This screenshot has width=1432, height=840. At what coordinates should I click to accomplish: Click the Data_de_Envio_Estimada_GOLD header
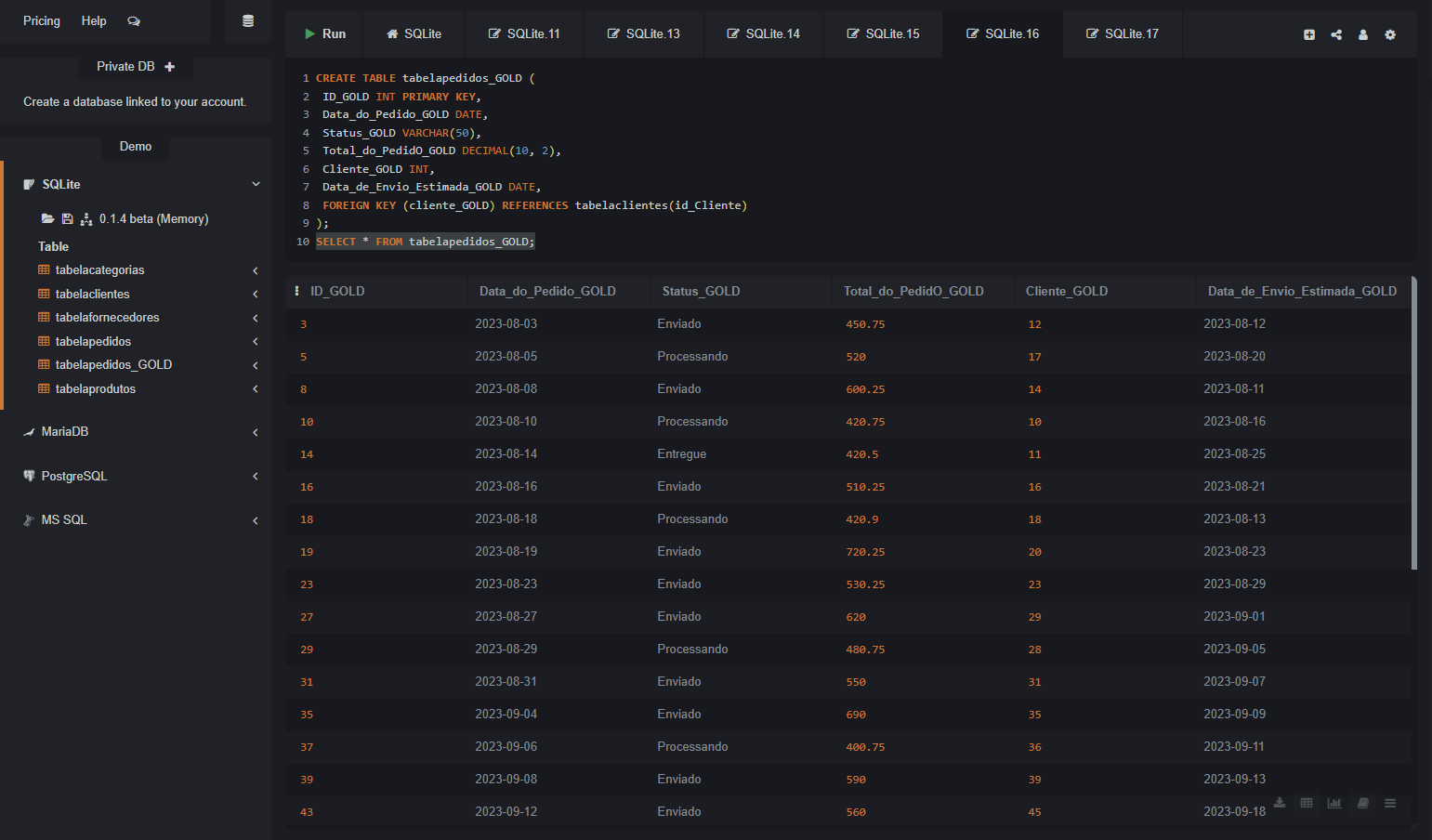click(x=1302, y=292)
